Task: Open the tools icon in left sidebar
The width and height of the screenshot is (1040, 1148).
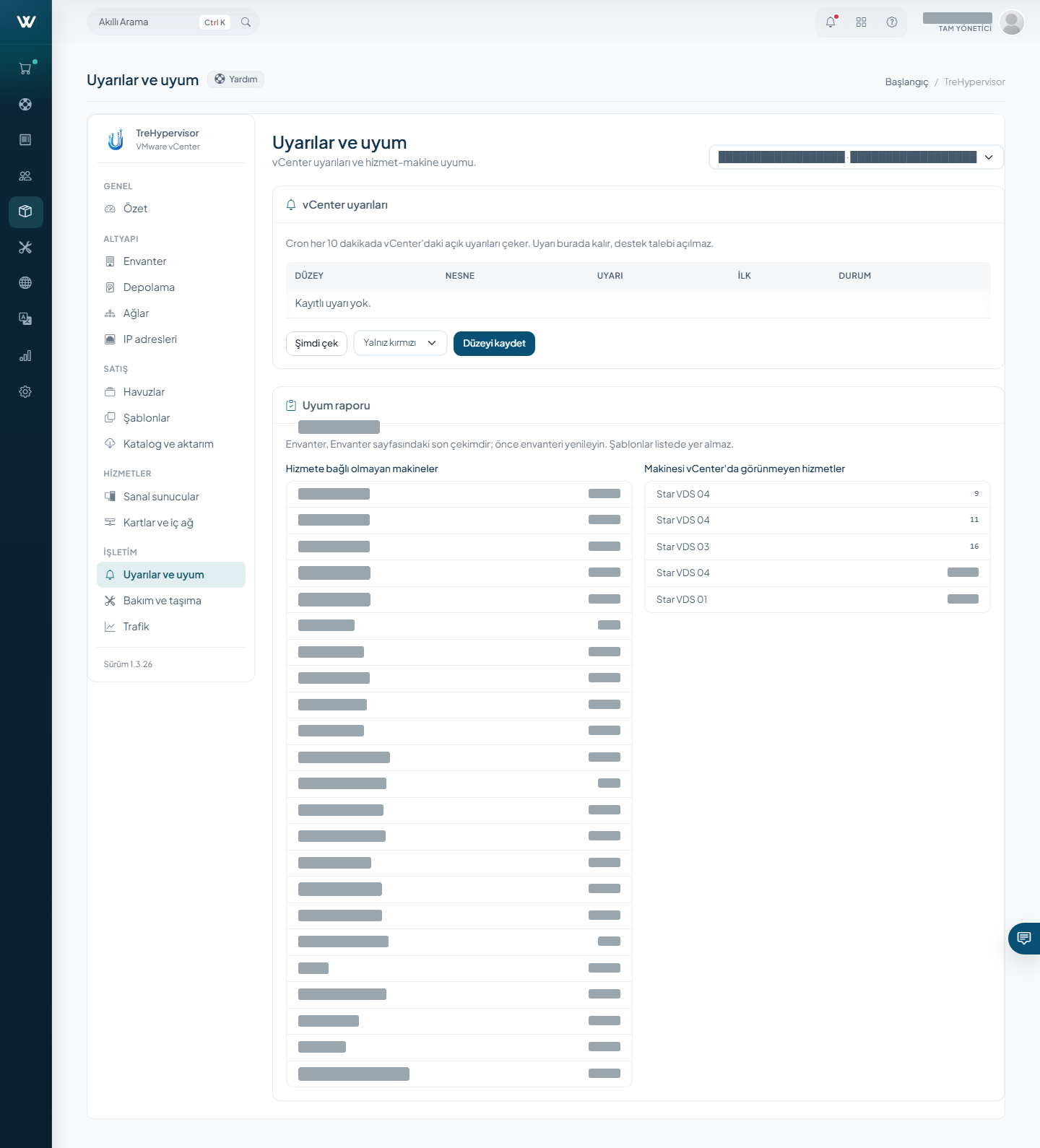Action: pyautogui.click(x=25, y=247)
